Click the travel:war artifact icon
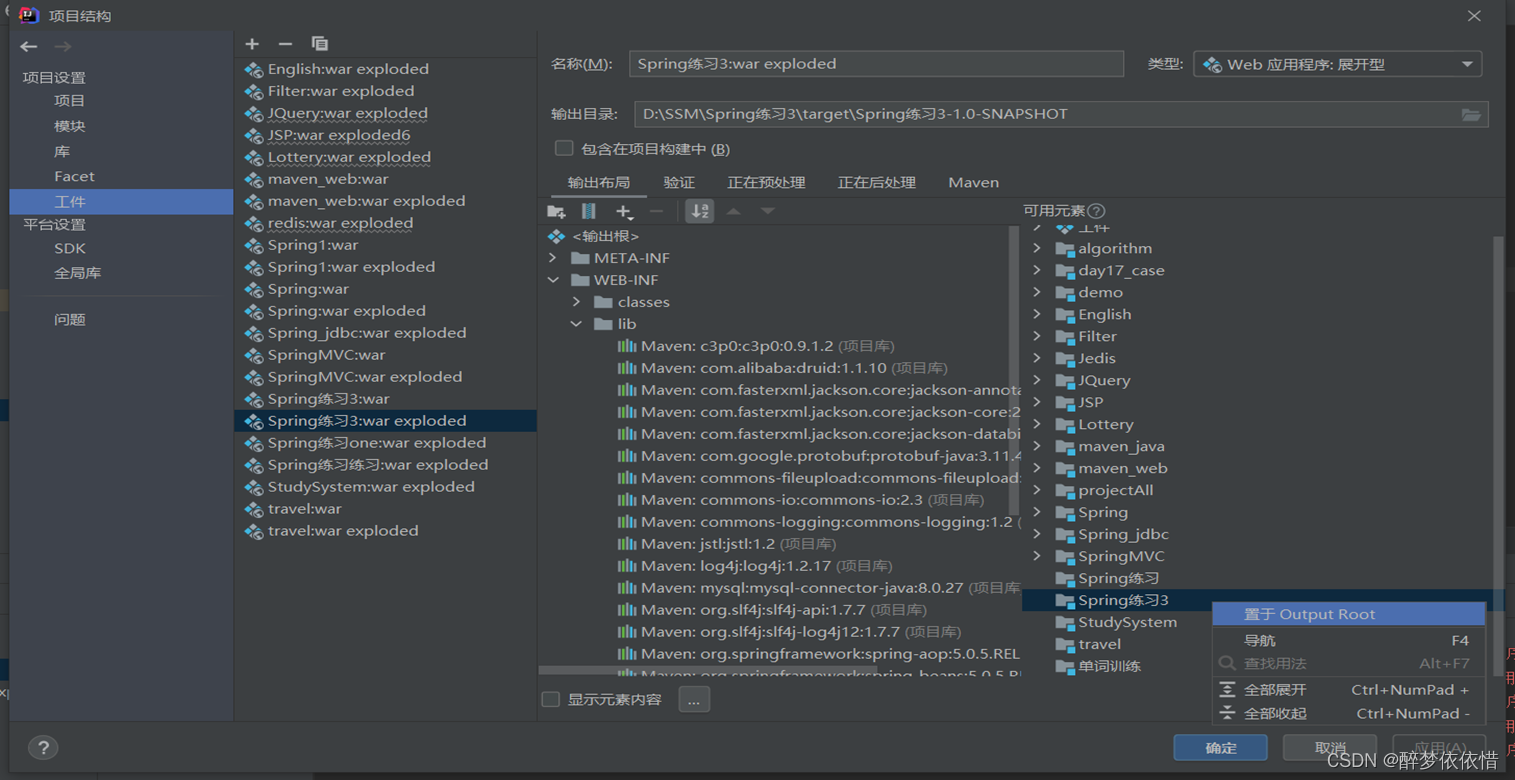The height and width of the screenshot is (780, 1515). click(254, 509)
